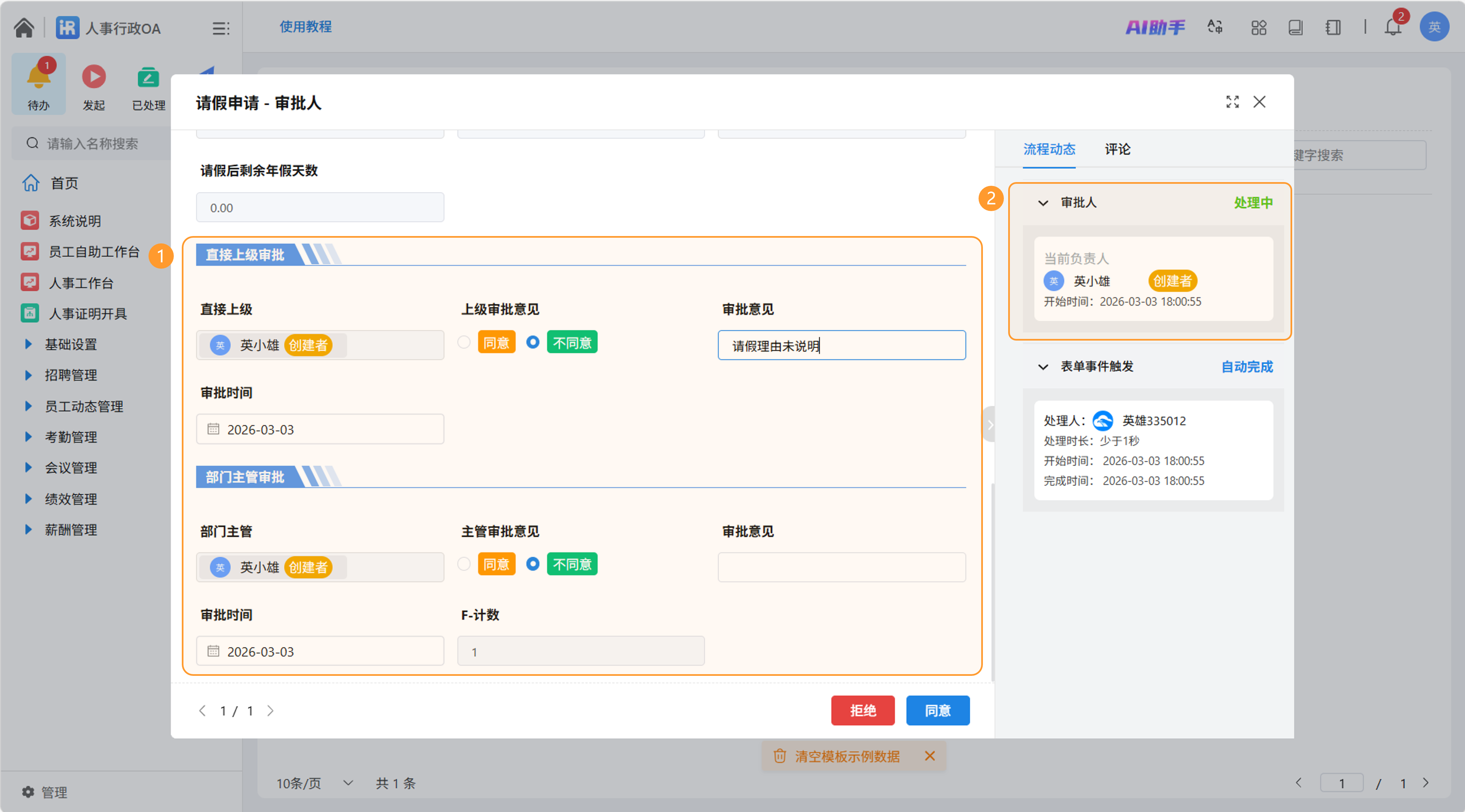Select 不同意 radio for 上级审批意见
Viewport: 1465px width, 812px height.
(x=532, y=342)
